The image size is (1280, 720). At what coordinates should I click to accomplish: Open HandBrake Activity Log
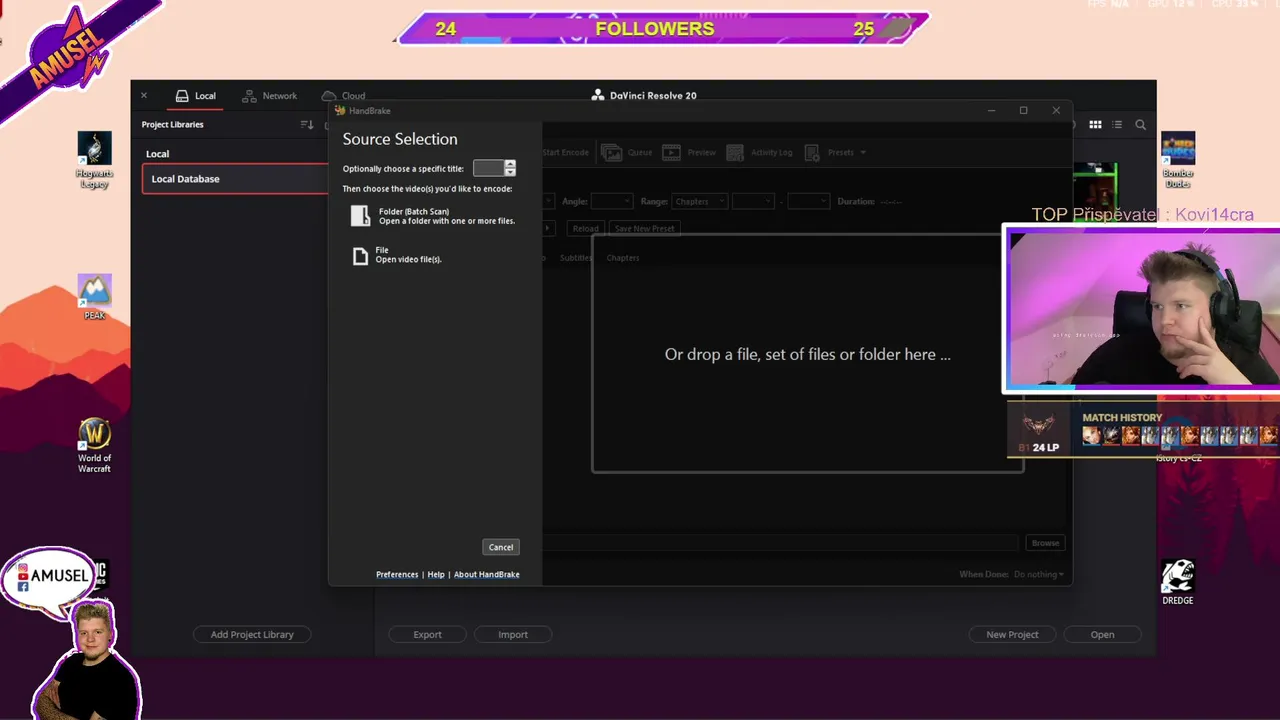click(x=760, y=152)
